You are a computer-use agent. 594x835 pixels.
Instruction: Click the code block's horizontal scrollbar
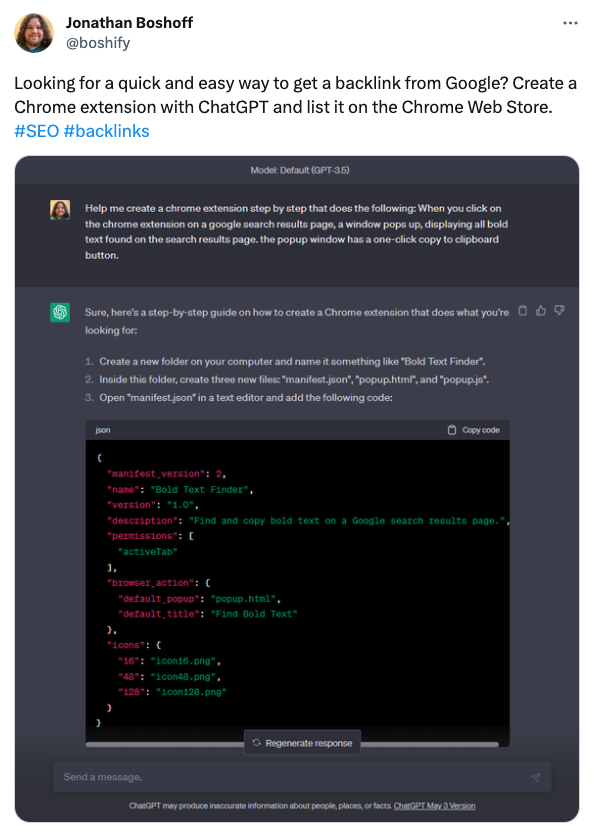pyautogui.click(x=292, y=744)
